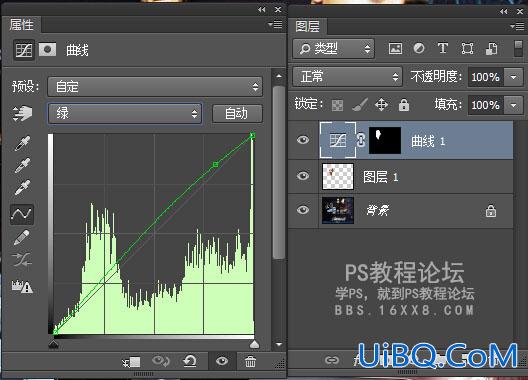Open the 填充 fill arrow dropdown
Viewport: 528px width, 380px height.
pyautogui.click(x=514, y=105)
